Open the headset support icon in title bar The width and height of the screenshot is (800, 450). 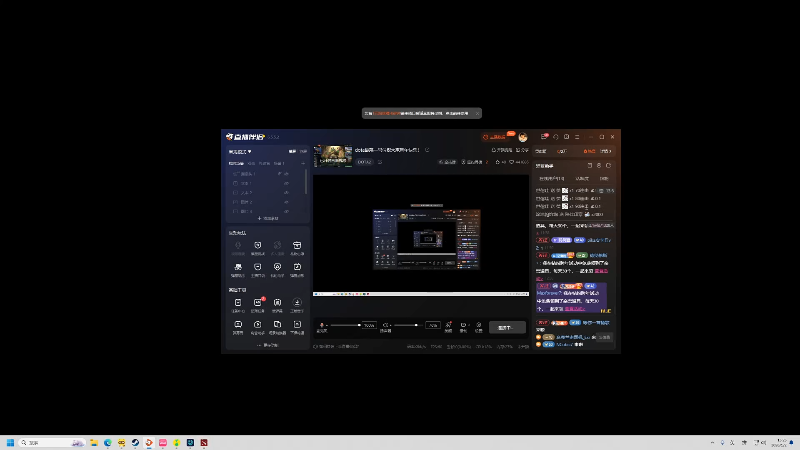(556, 137)
